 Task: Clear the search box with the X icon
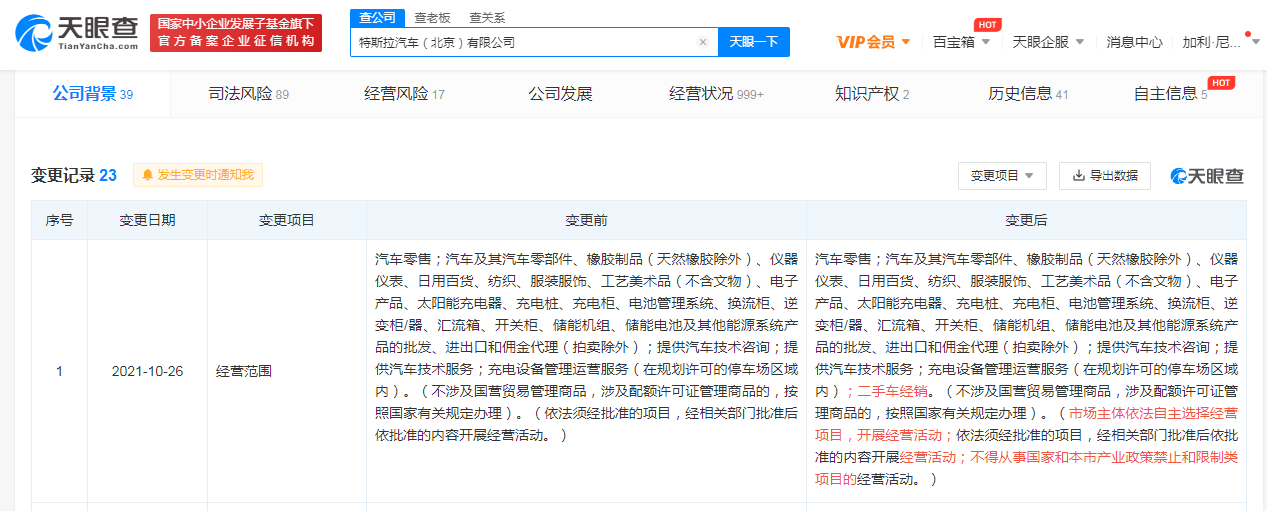(x=702, y=42)
